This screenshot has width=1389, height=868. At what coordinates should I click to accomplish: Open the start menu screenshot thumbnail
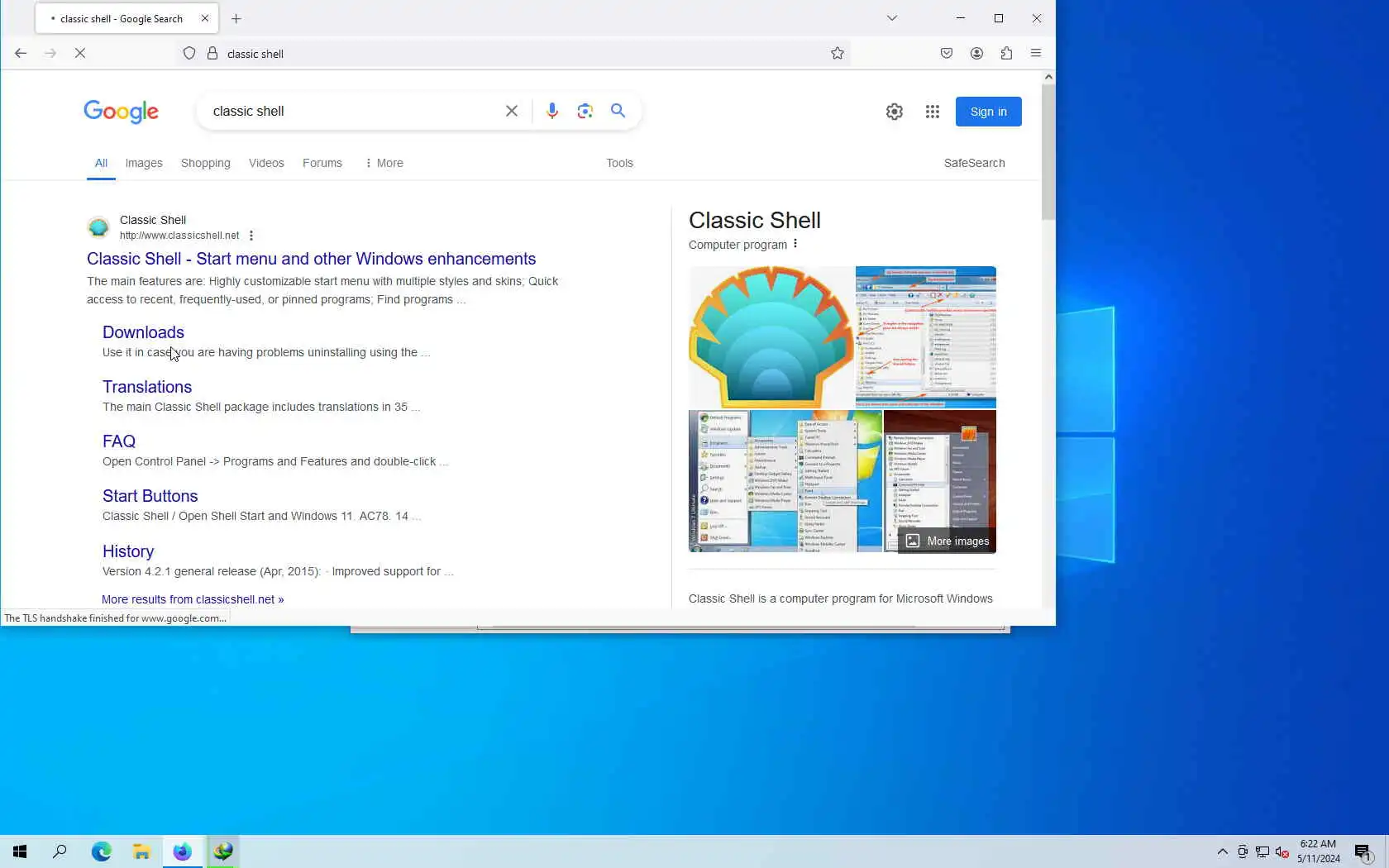click(x=785, y=481)
